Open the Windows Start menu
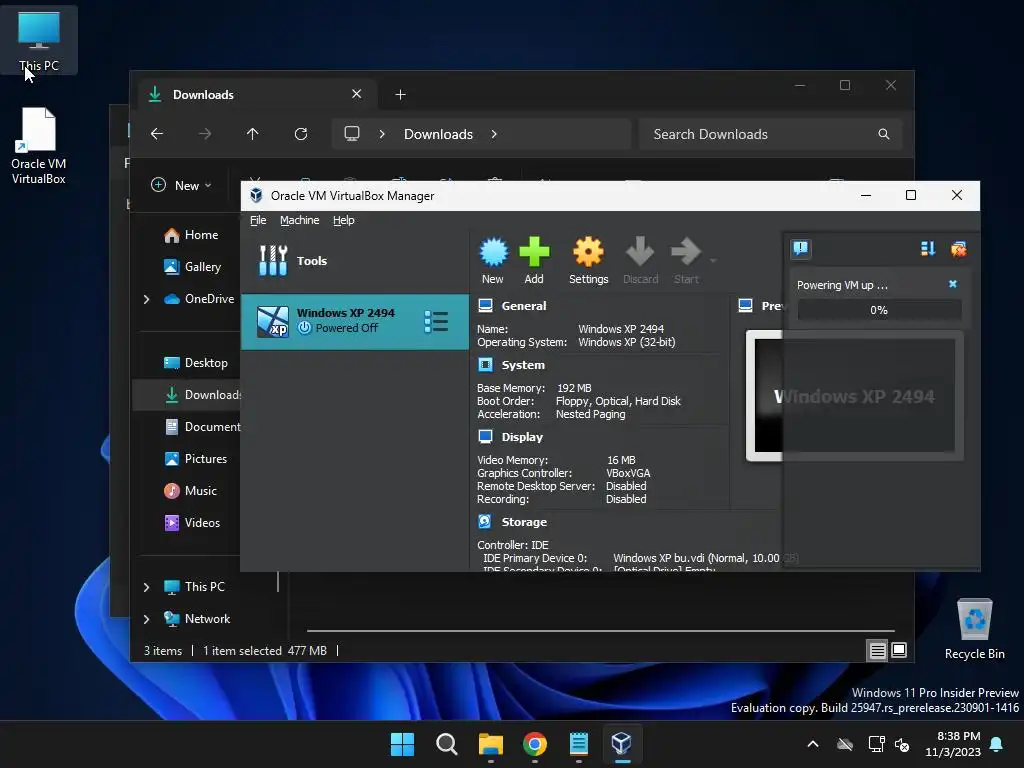Screen dimensions: 1024x768 point(402,744)
